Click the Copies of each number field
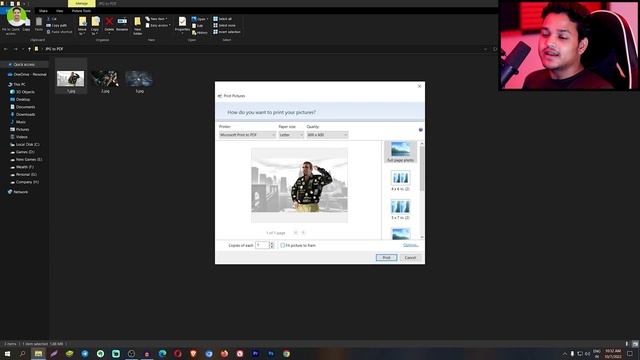 (262, 245)
